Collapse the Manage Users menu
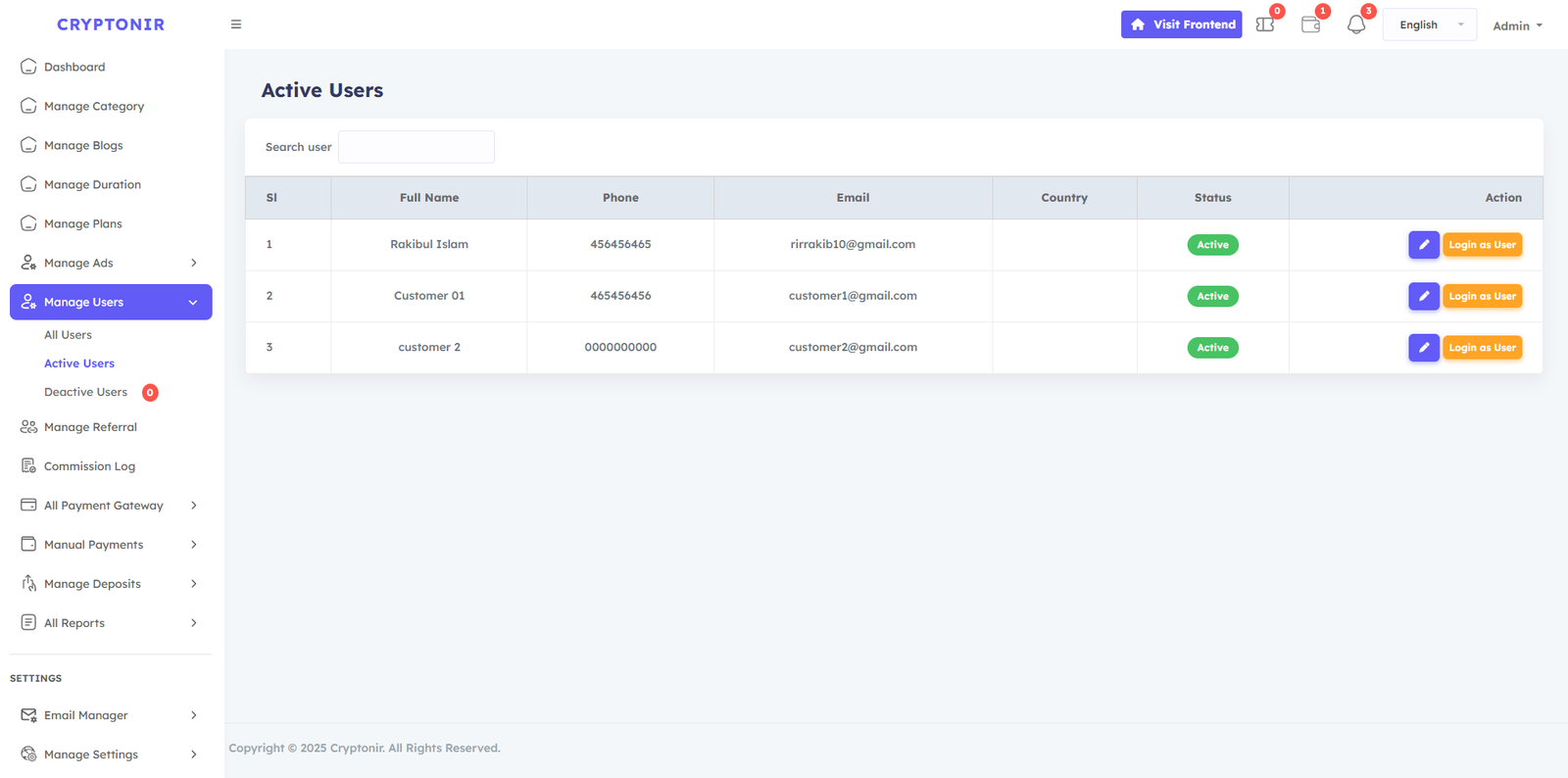This screenshot has width=1568, height=778. (x=193, y=302)
